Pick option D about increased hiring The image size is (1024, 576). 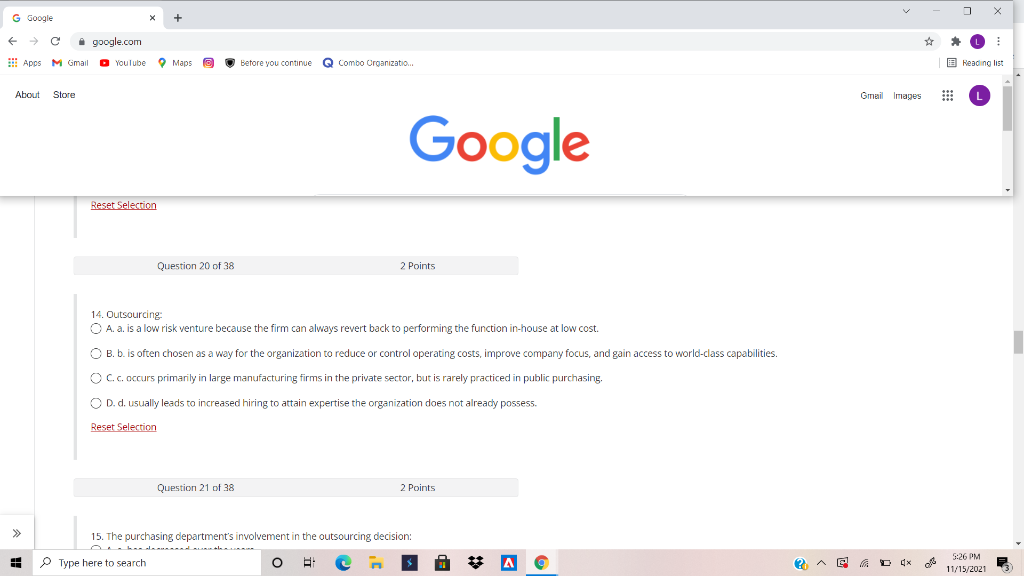[x=95, y=403]
